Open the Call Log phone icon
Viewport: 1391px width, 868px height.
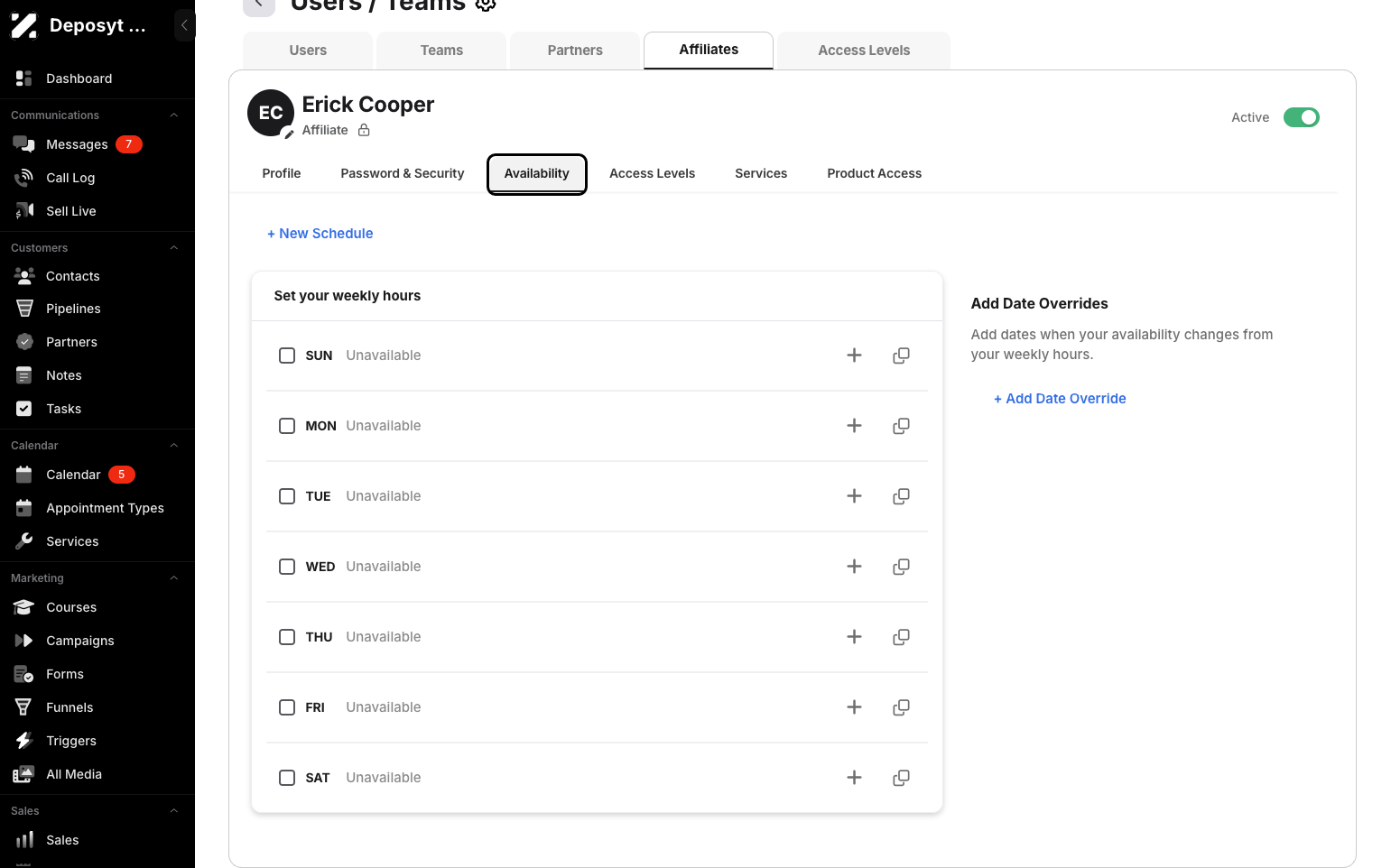[x=24, y=178]
